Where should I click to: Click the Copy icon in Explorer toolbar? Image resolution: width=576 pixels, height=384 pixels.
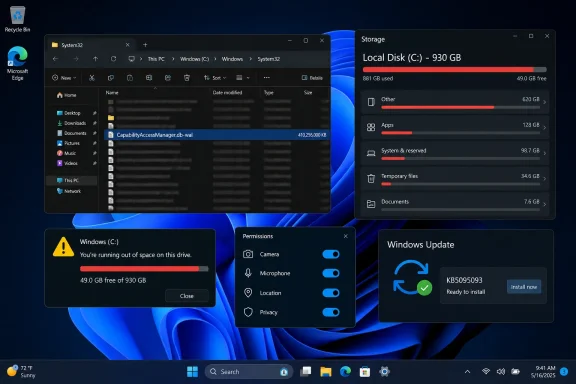coord(111,78)
